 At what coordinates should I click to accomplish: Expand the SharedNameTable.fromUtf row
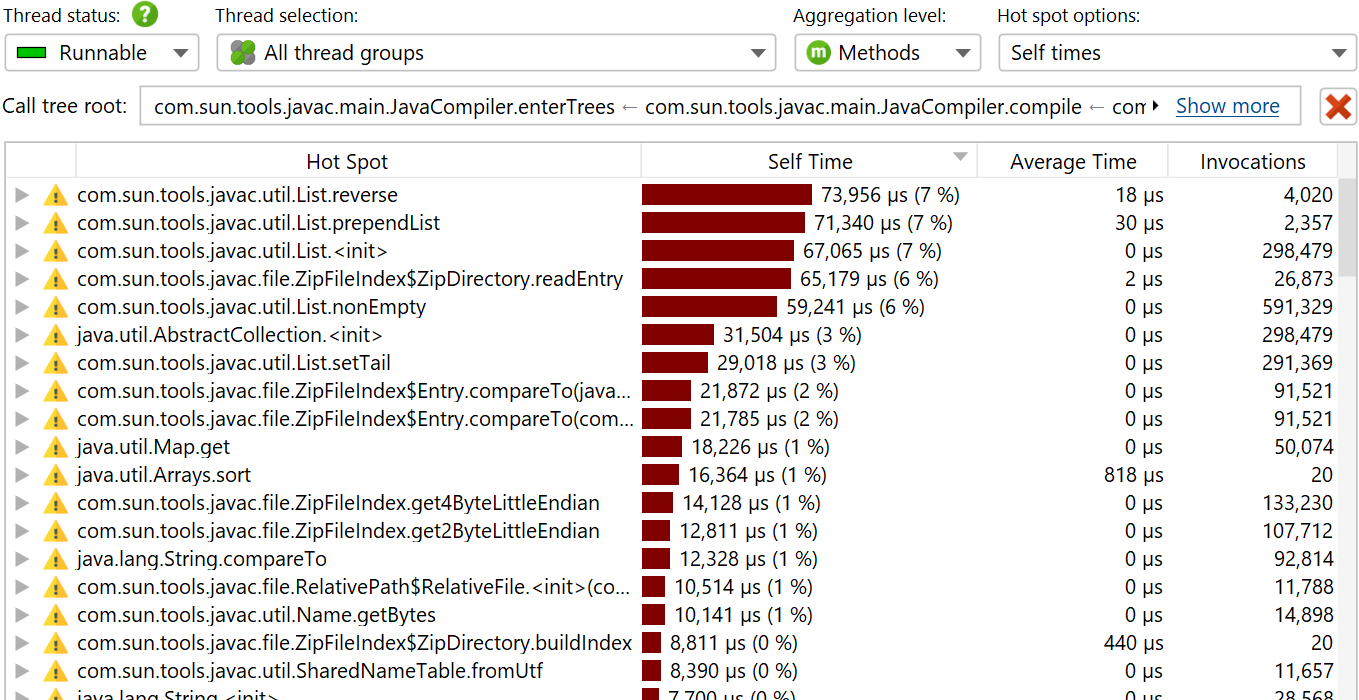22,671
